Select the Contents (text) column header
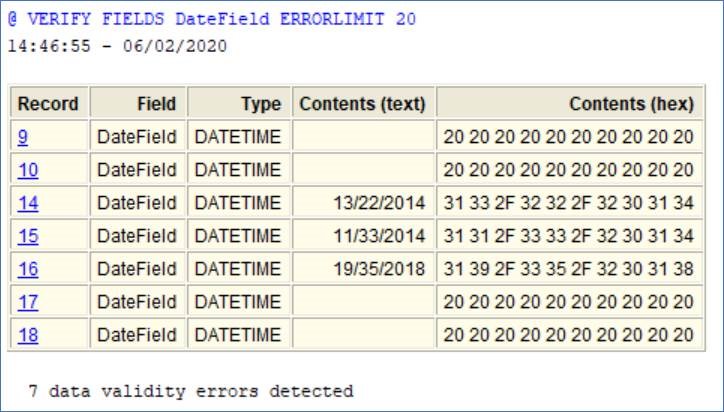The width and height of the screenshot is (724, 412). tap(363, 103)
